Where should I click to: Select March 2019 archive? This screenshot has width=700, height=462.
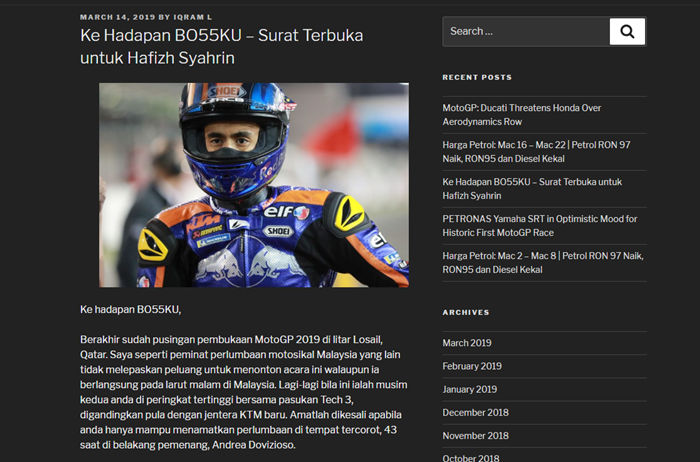pyautogui.click(x=467, y=343)
